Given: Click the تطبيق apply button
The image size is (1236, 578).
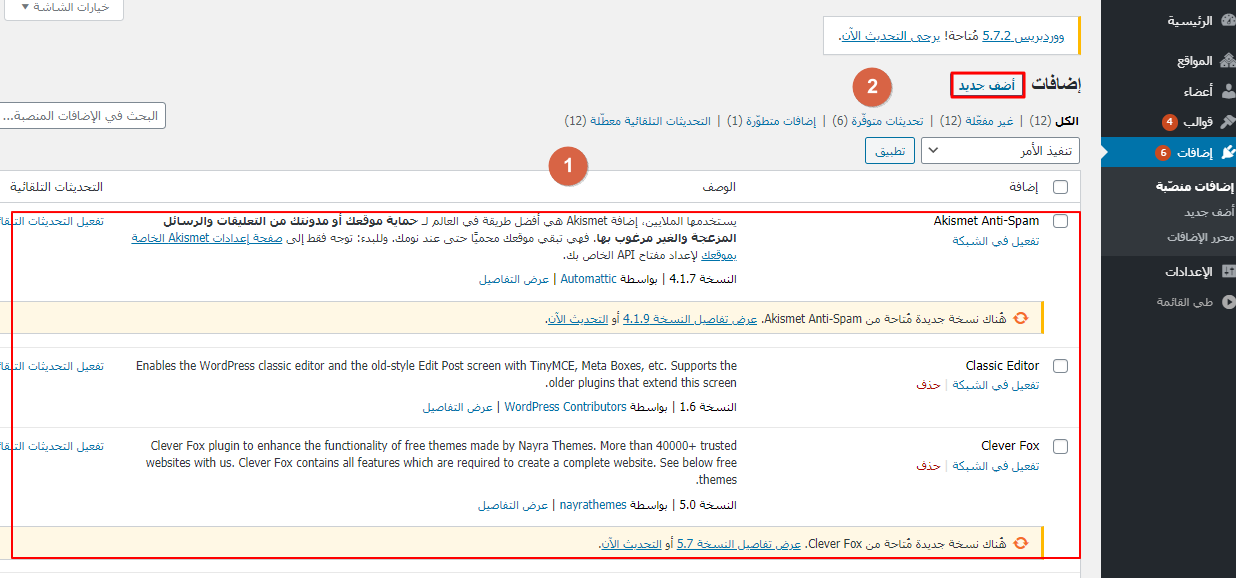Looking at the screenshot, I should (890, 151).
